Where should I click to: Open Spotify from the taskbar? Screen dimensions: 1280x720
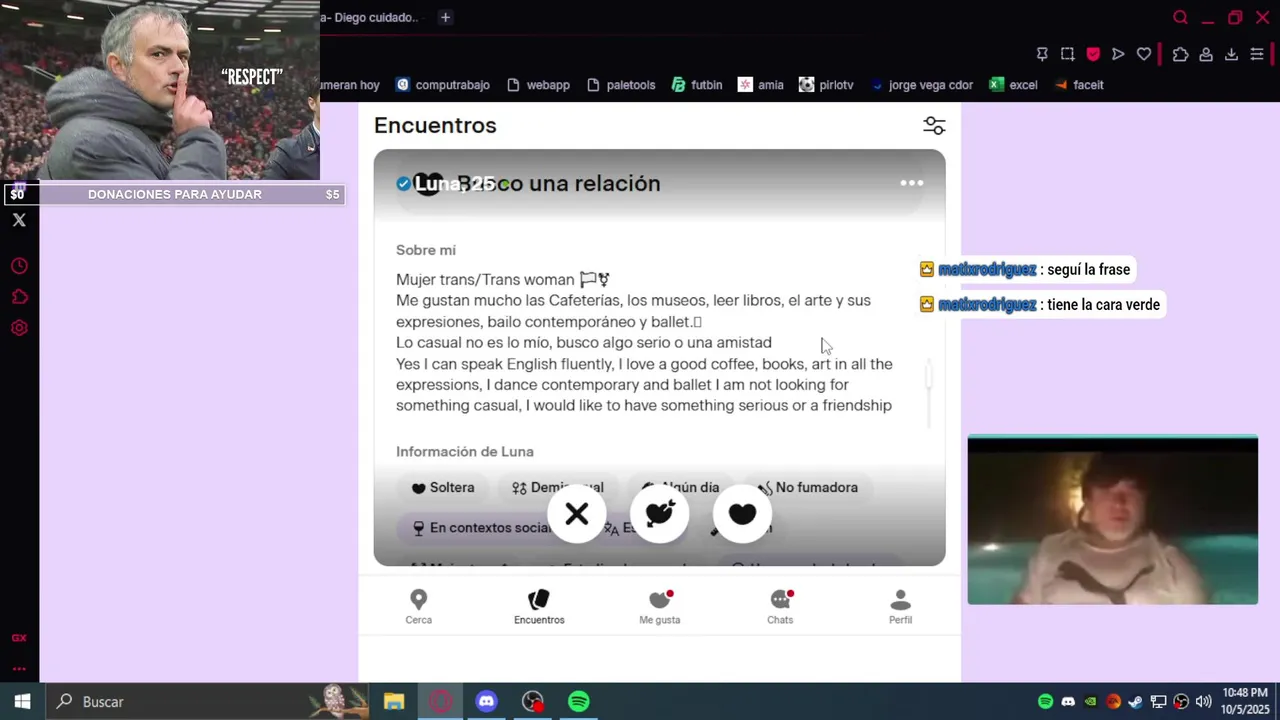pos(579,702)
